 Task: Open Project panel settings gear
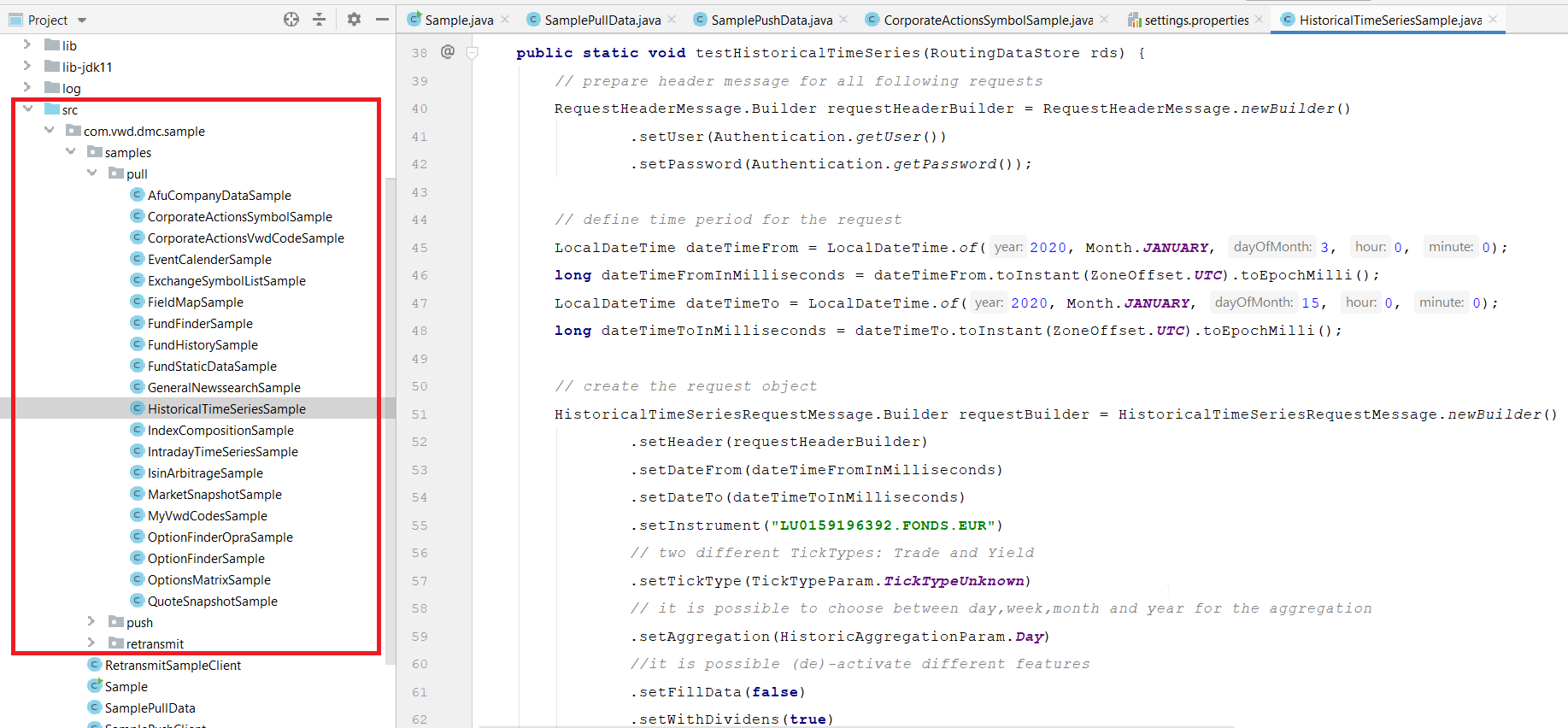coord(354,20)
